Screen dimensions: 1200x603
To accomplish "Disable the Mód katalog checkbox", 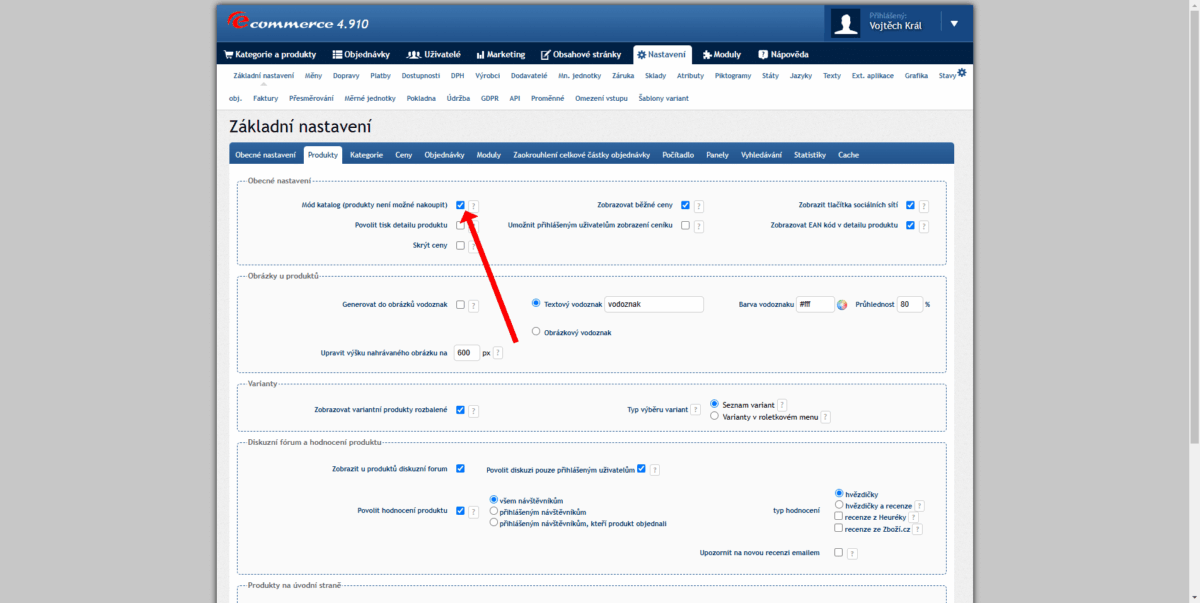I will pyautogui.click(x=460, y=205).
